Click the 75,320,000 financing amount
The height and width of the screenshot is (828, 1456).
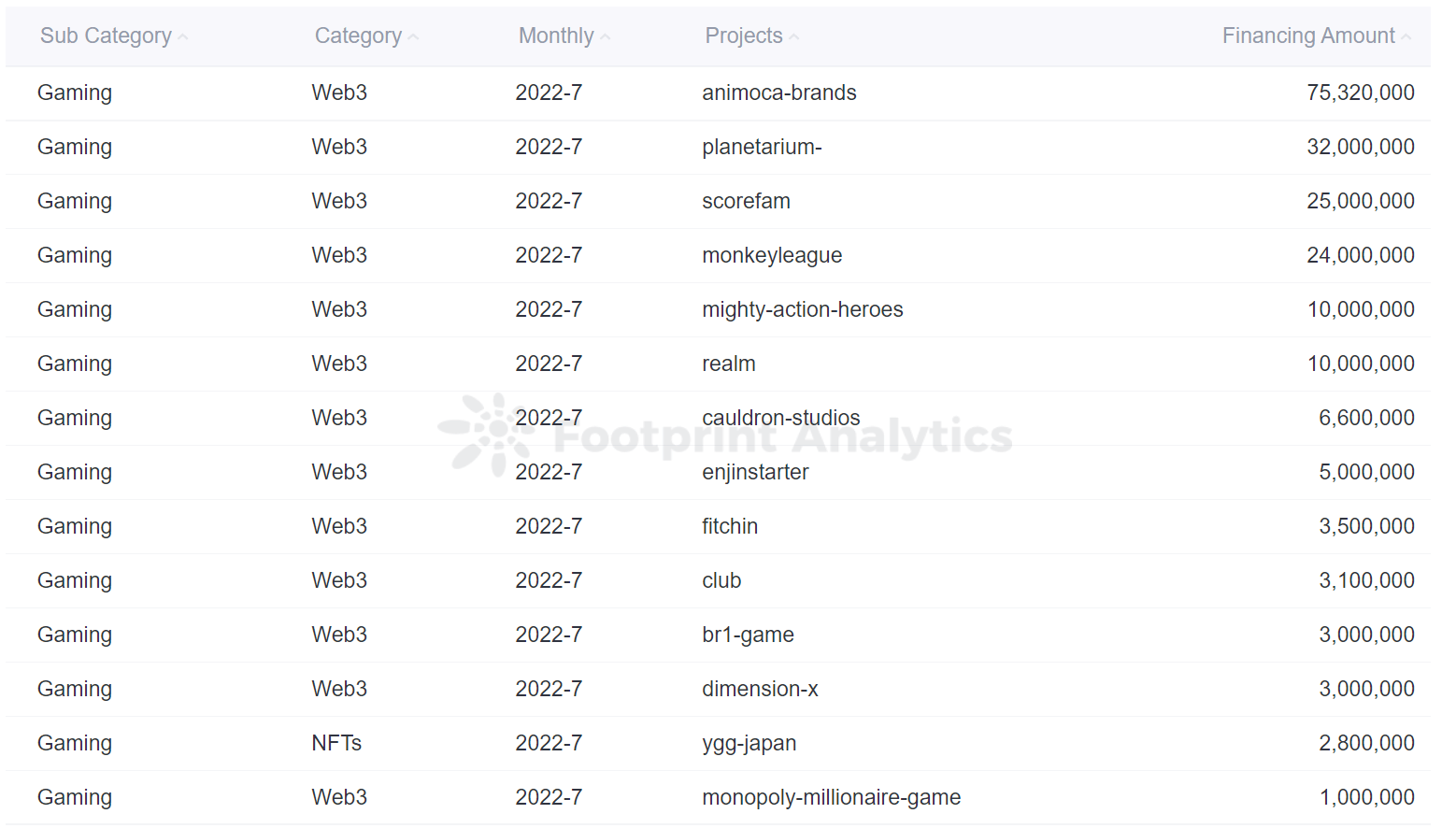(x=1360, y=93)
